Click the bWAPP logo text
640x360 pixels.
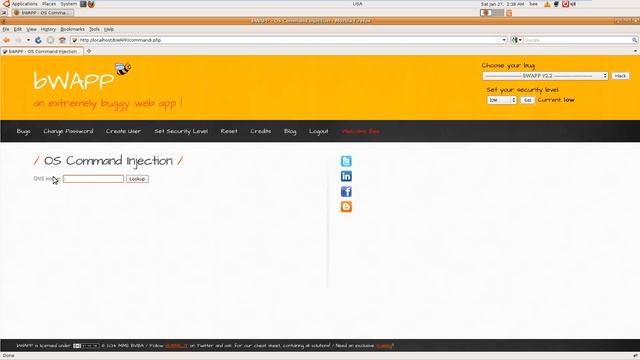[73, 80]
